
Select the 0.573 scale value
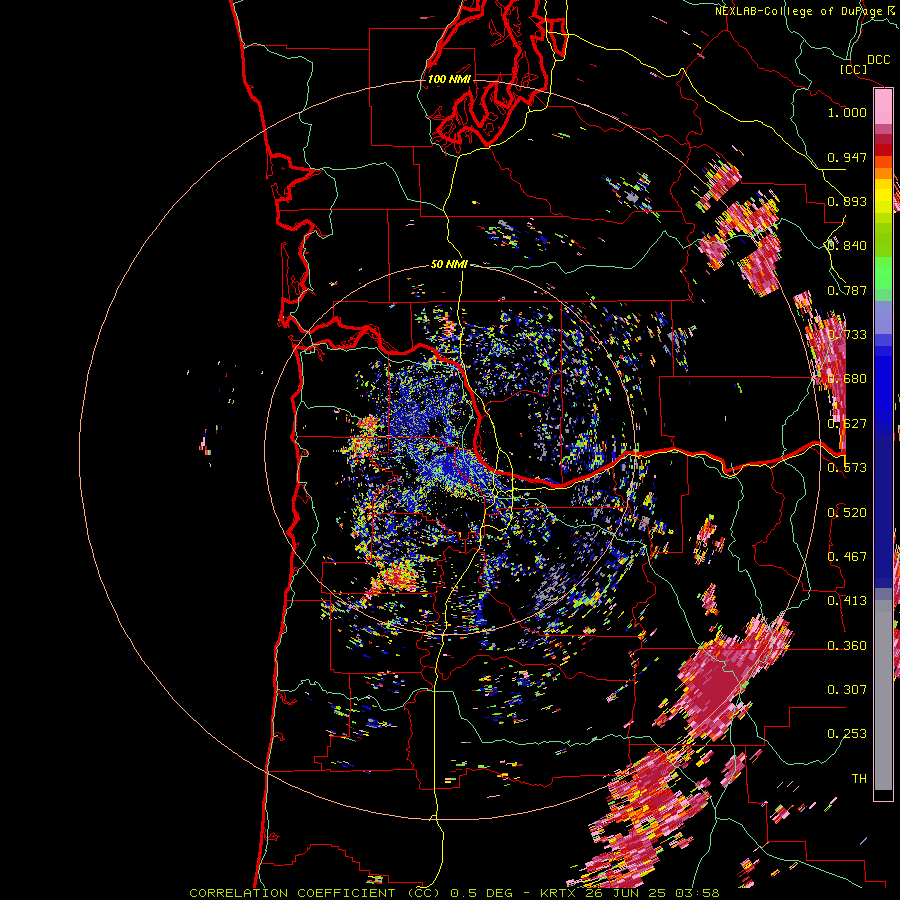coord(847,468)
